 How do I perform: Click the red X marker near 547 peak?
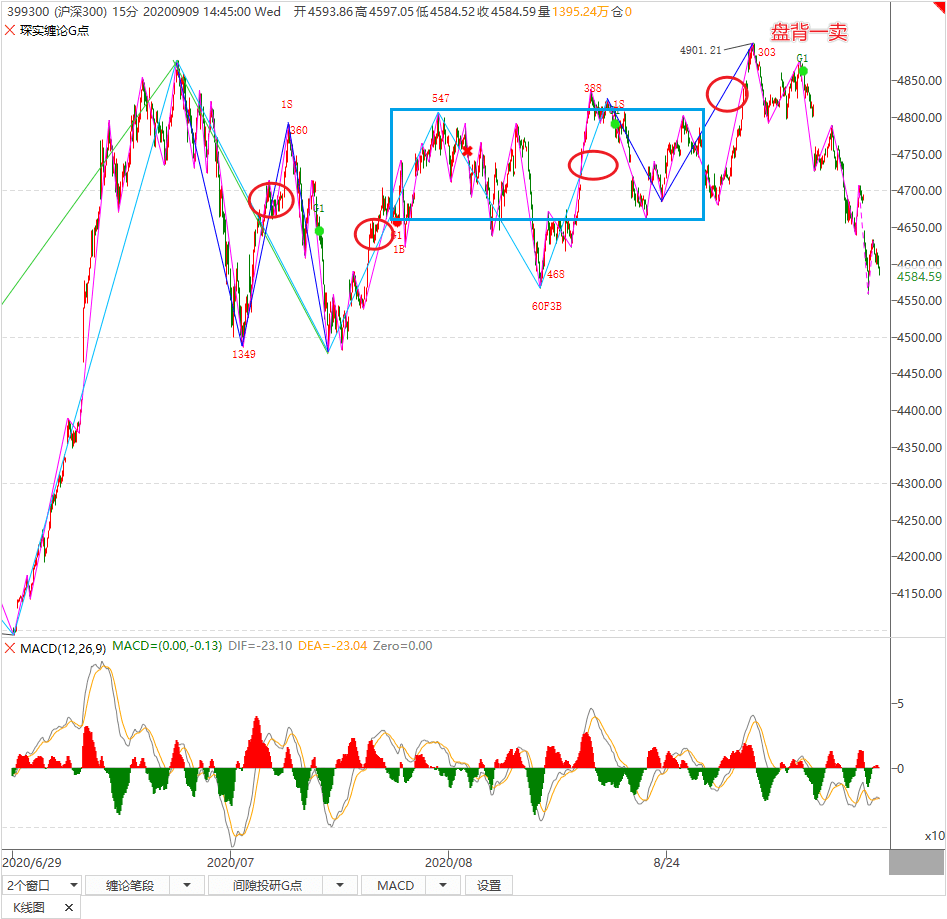[466, 151]
